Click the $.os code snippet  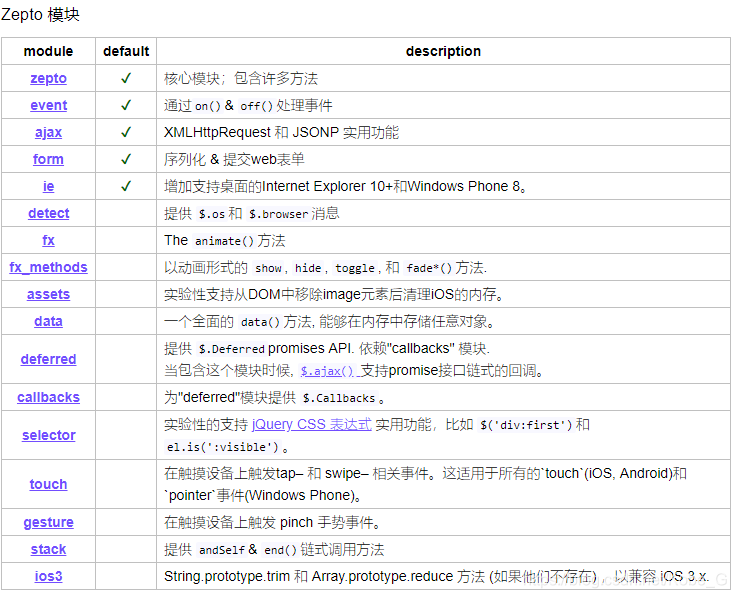click(x=212, y=214)
